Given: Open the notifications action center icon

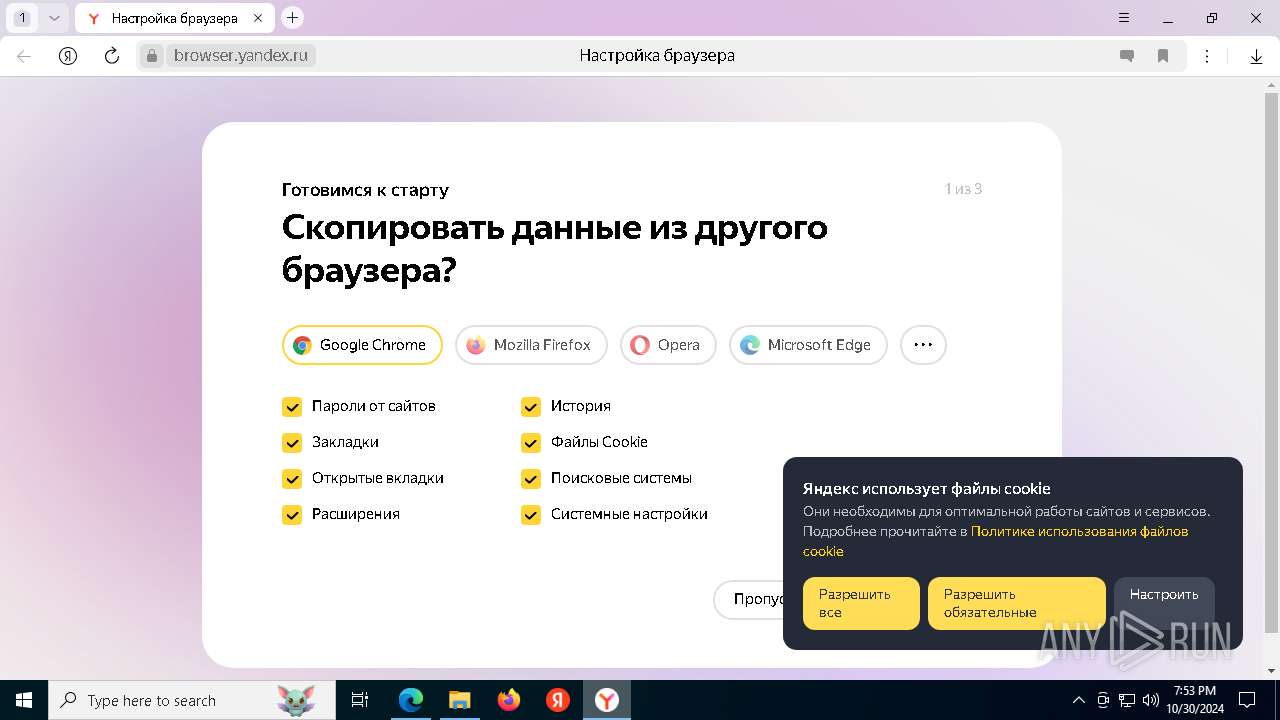Looking at the screenshot, I should (x=1247, y=700).
